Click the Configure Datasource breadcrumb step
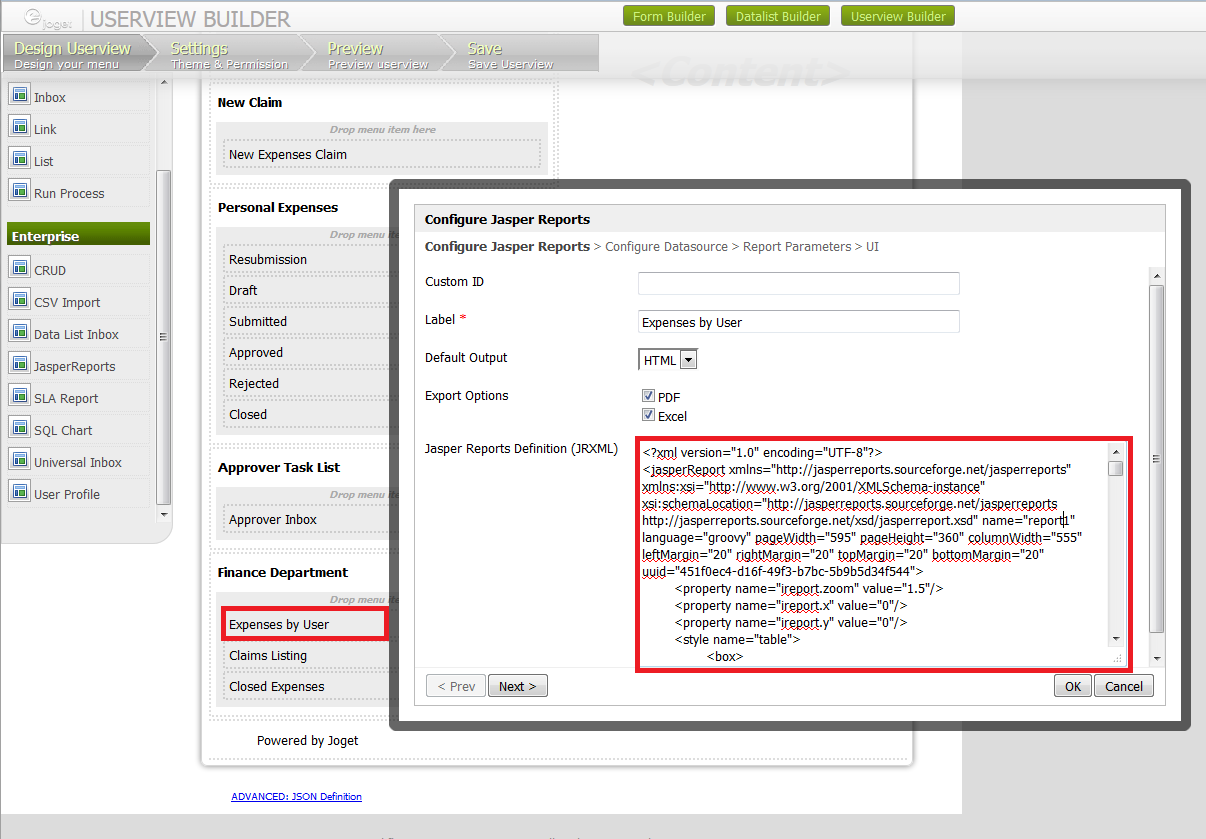 coord(667,246)
